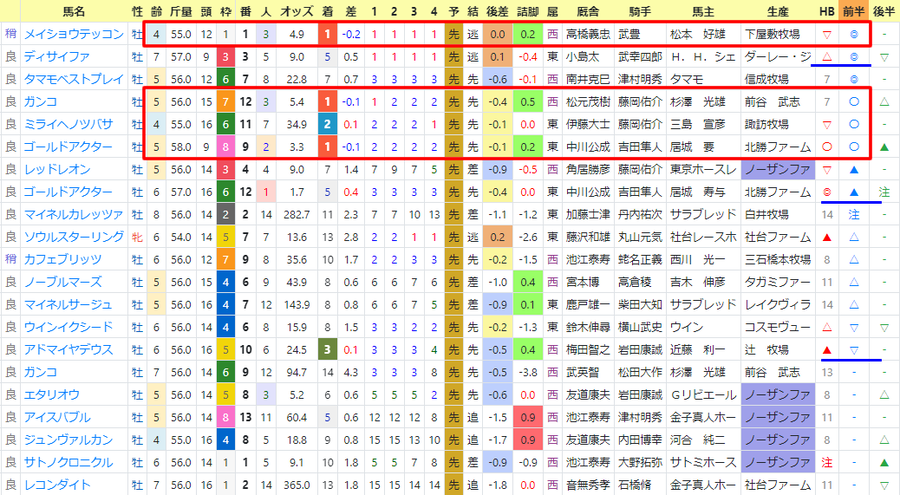Image resolution: width=900 pixels, height=495 pixels.
Task: Sort by the 騎手 column header
Action: 640,11
